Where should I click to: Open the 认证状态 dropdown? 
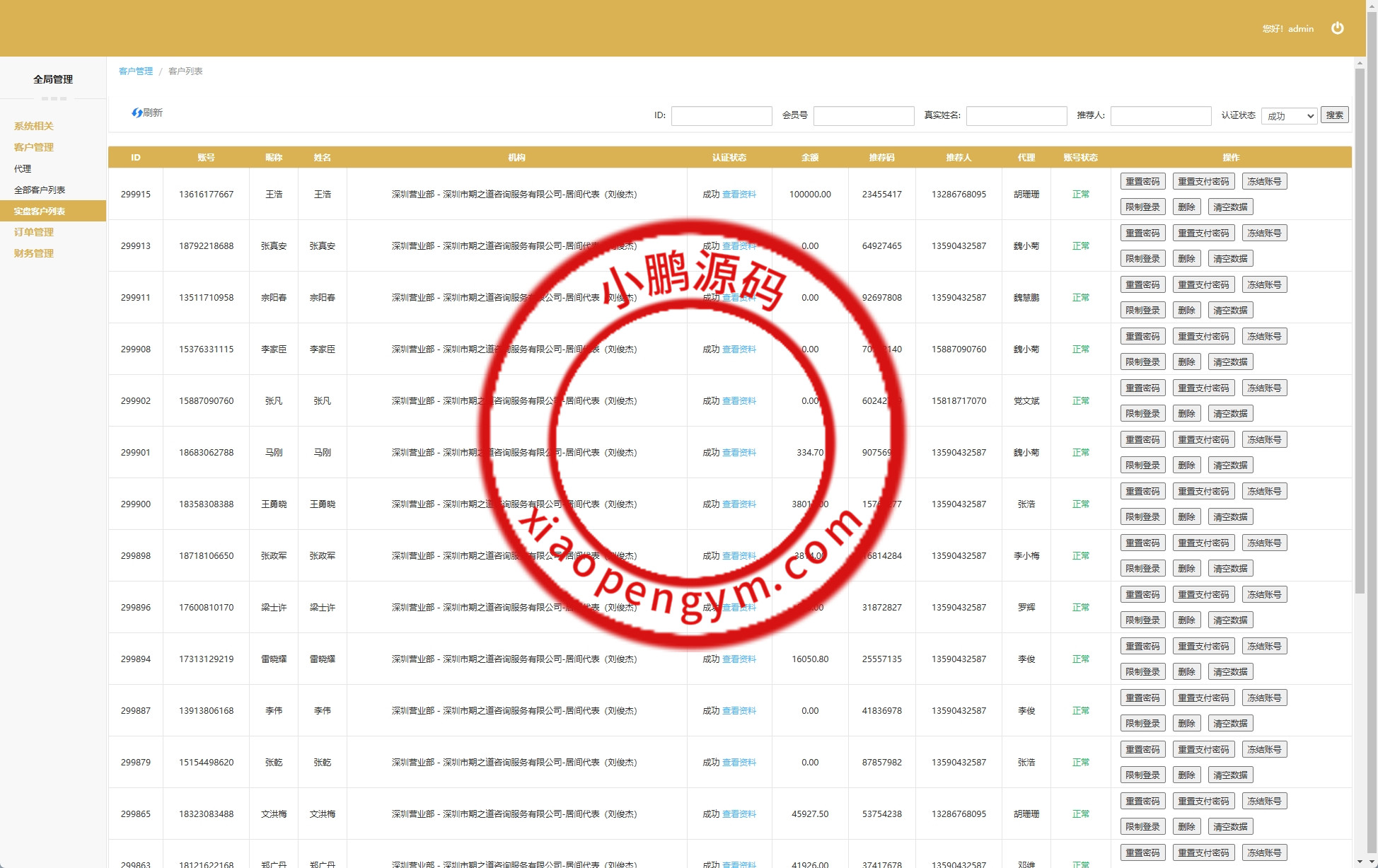point(1289,116)
